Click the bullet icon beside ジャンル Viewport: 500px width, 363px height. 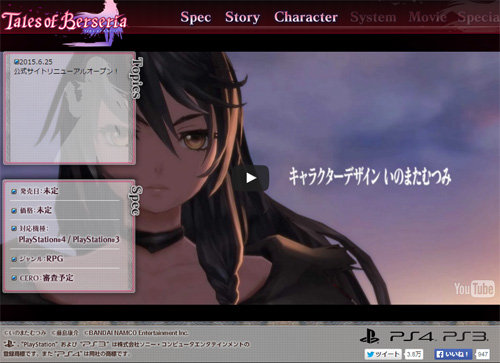pos(14,259)
